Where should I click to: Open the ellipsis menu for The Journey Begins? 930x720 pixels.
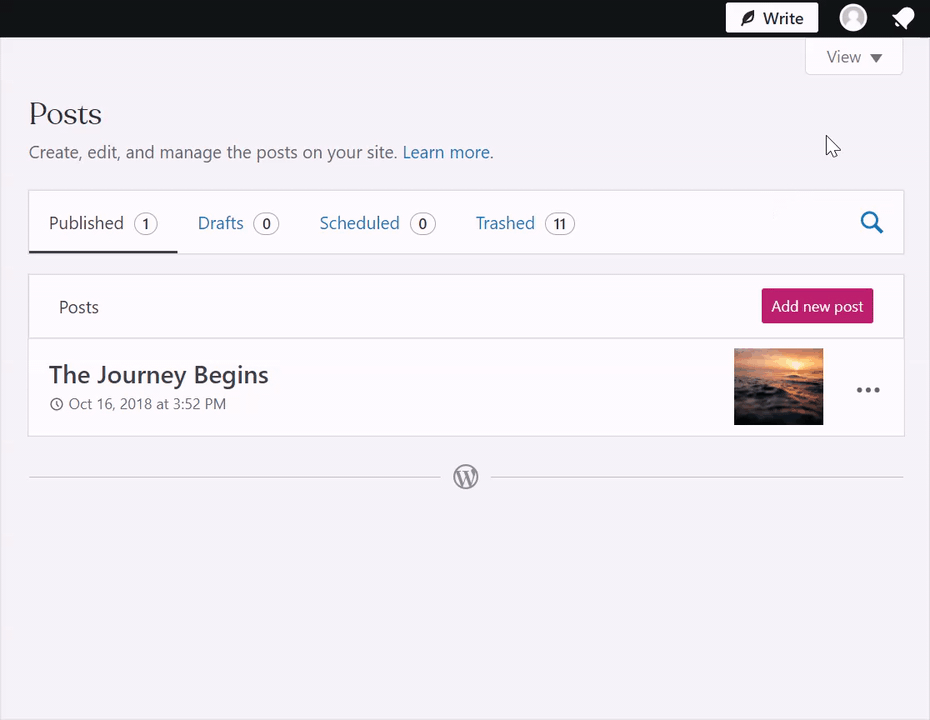tap(867, 390)
